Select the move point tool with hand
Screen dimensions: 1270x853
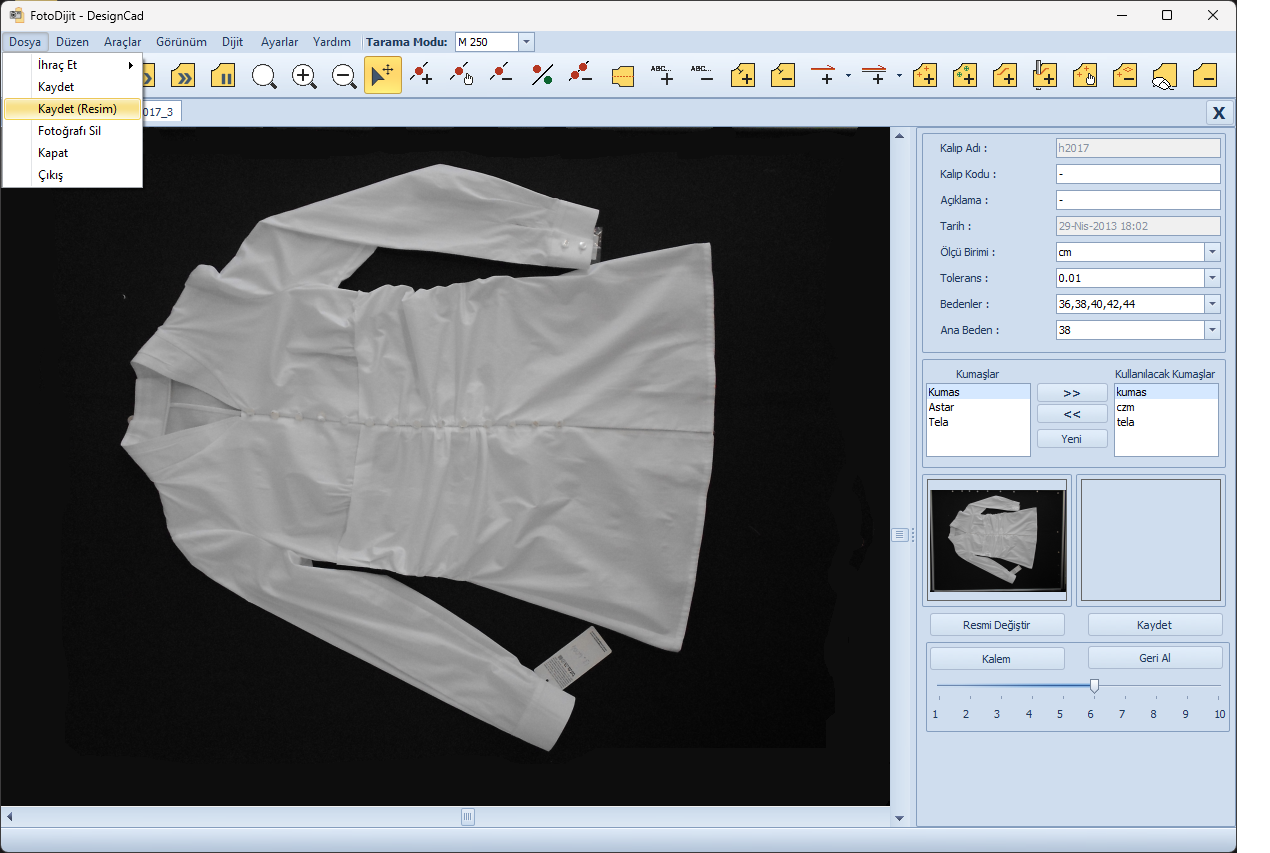tap(462, 76)
